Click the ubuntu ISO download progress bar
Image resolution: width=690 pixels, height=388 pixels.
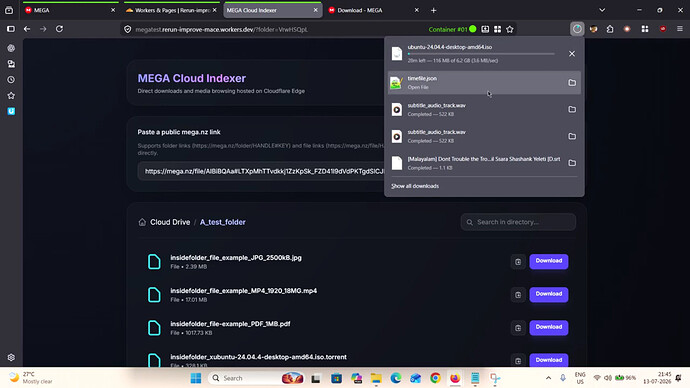(481, 54)
